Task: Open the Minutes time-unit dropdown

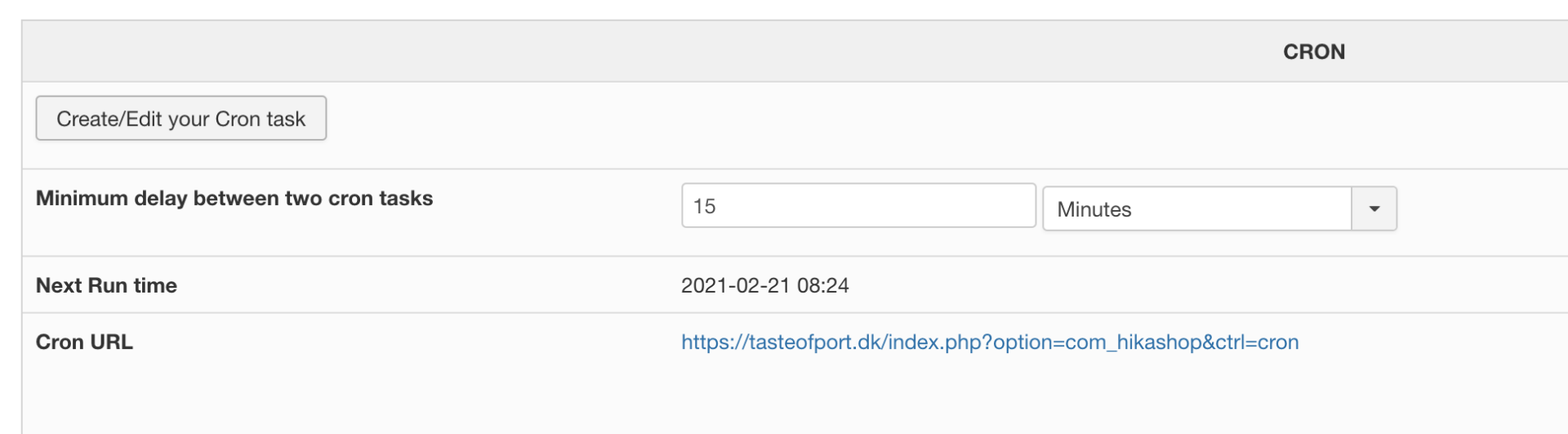Action: pyautogui.click(x=1197, y=209)
